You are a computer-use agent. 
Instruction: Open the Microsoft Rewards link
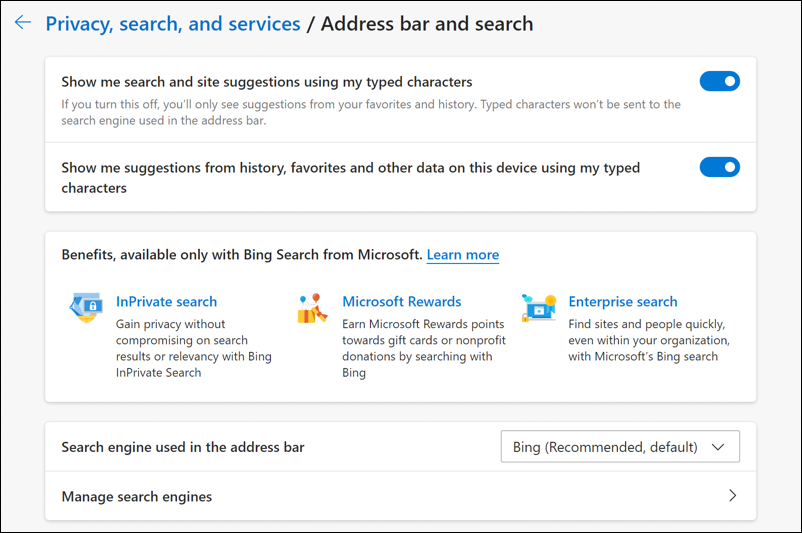click(x=402, y=302)
